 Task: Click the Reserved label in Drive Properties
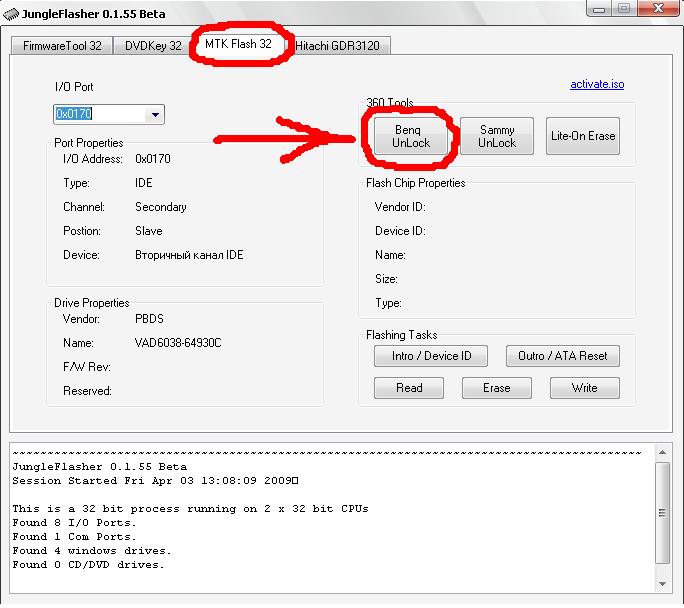87,391
